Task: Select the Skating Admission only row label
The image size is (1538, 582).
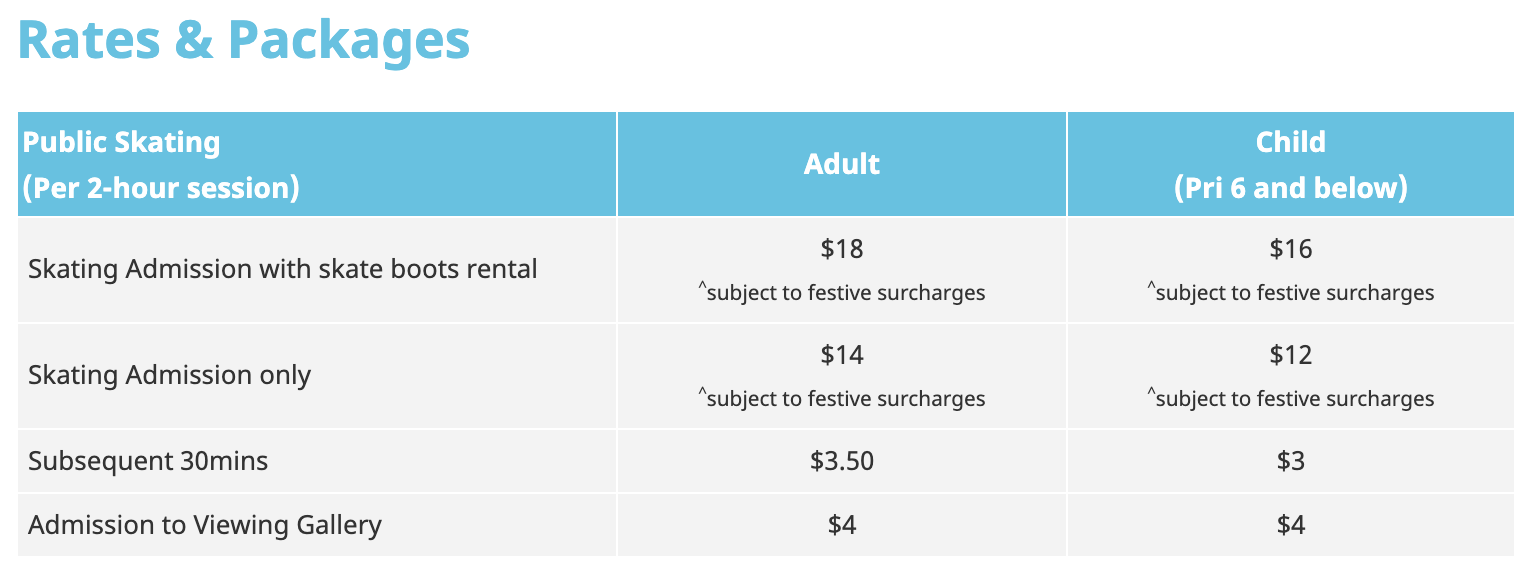Action: [x=170, y=375]
